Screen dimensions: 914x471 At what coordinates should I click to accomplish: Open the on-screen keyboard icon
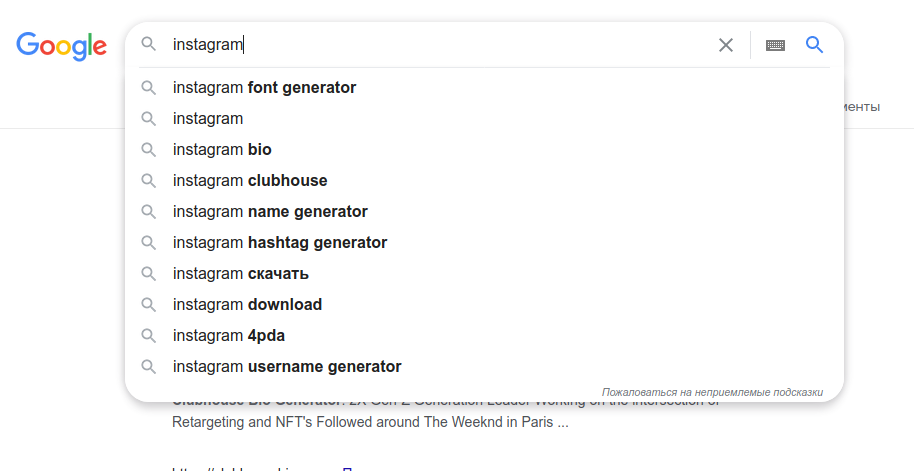click(x=775, y=45)
